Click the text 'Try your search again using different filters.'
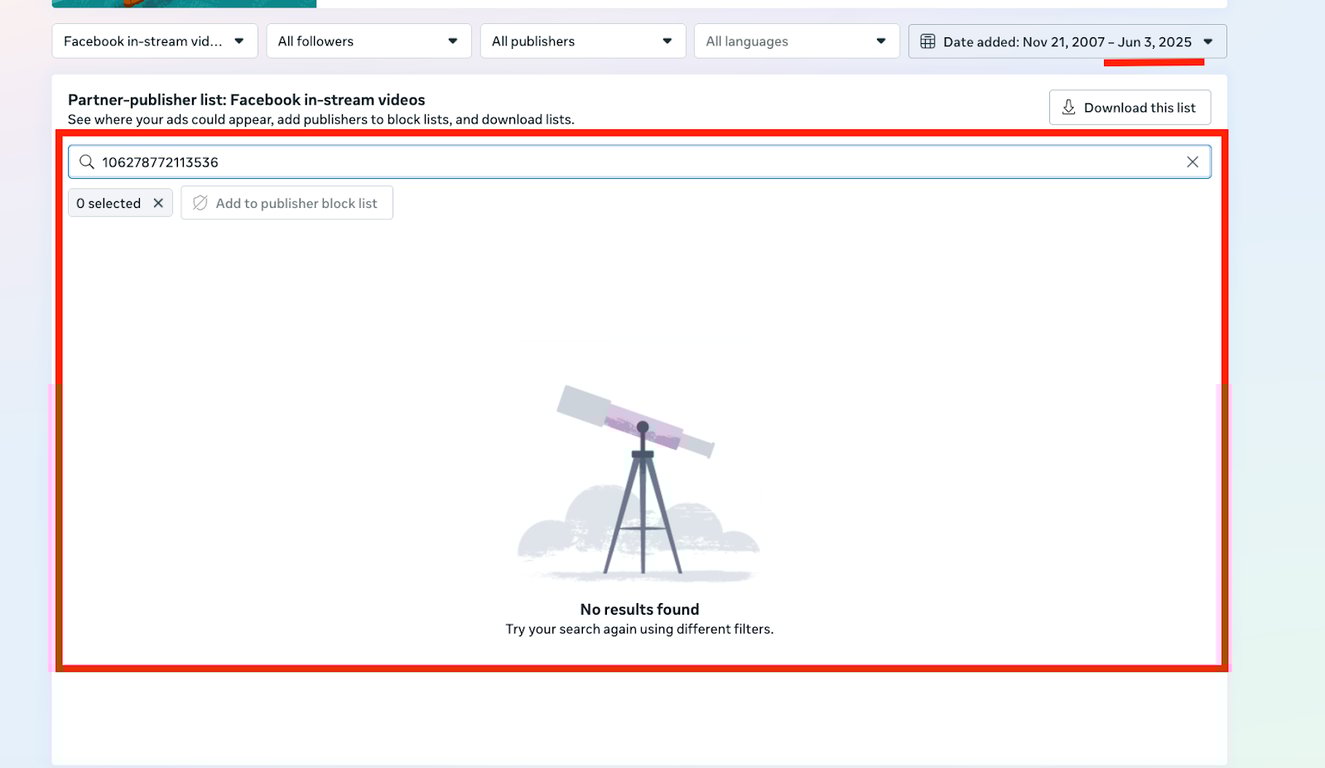This screenshot has height=768, width=1325. tap(640, 629)
